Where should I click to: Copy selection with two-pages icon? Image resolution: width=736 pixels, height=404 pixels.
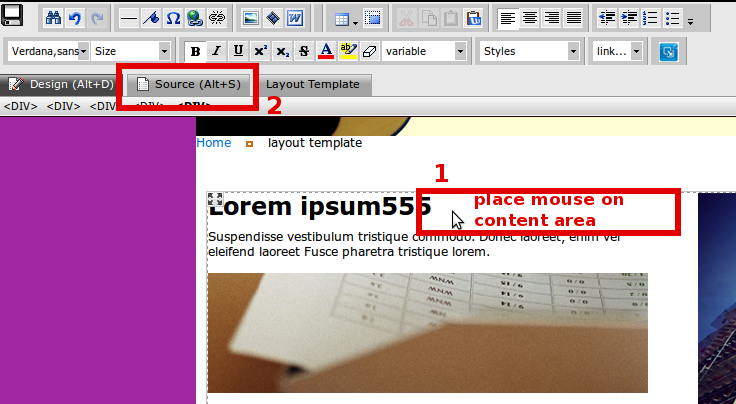tap(429, 18)
